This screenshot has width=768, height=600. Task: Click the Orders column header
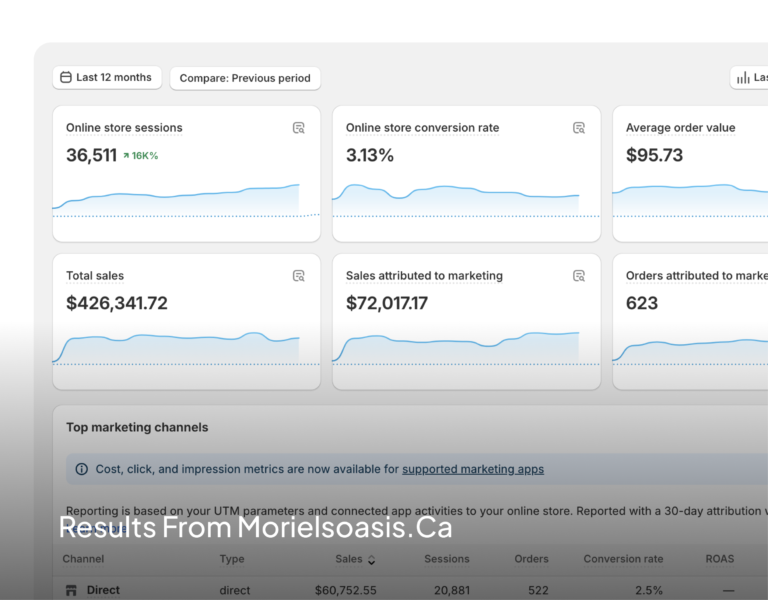coord(531,559)
